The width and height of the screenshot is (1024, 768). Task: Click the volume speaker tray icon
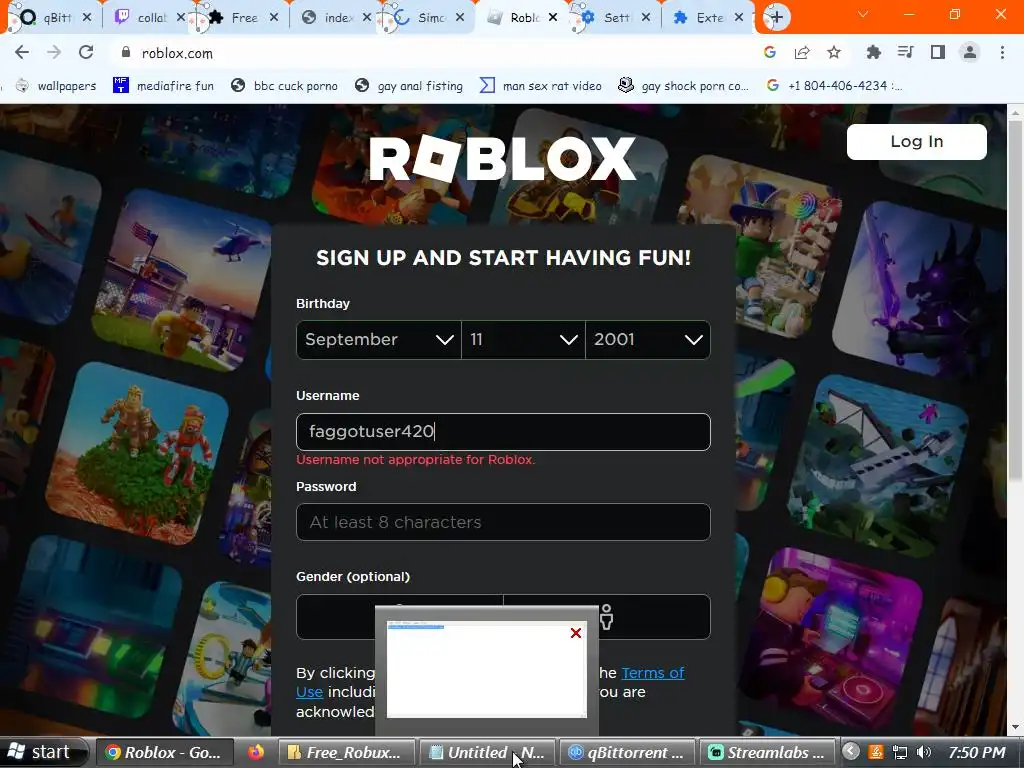pyautogui.click(x=924, y=752)
